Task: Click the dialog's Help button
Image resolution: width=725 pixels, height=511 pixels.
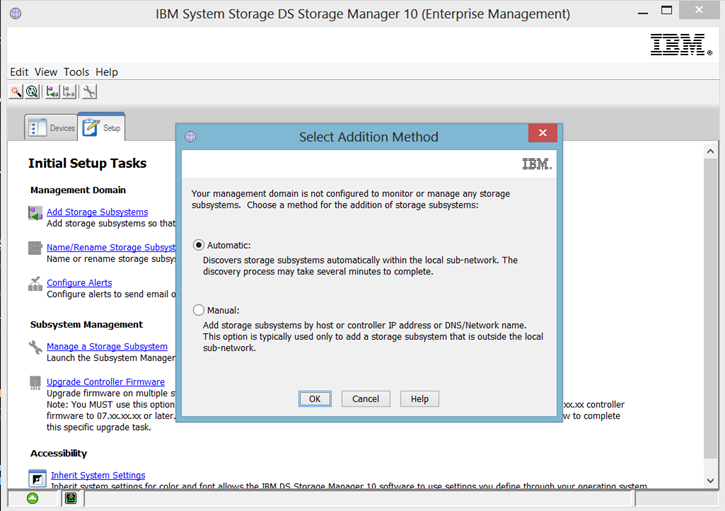Action: click(419, 399)
